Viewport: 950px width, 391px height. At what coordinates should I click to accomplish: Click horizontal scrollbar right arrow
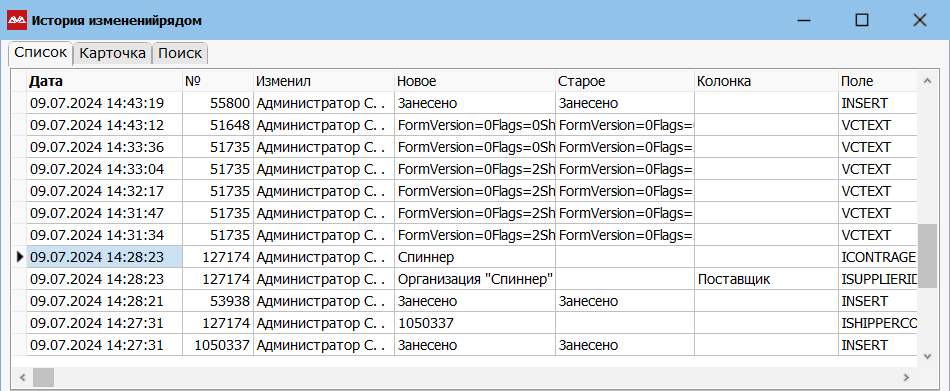(x=907, y=378)
